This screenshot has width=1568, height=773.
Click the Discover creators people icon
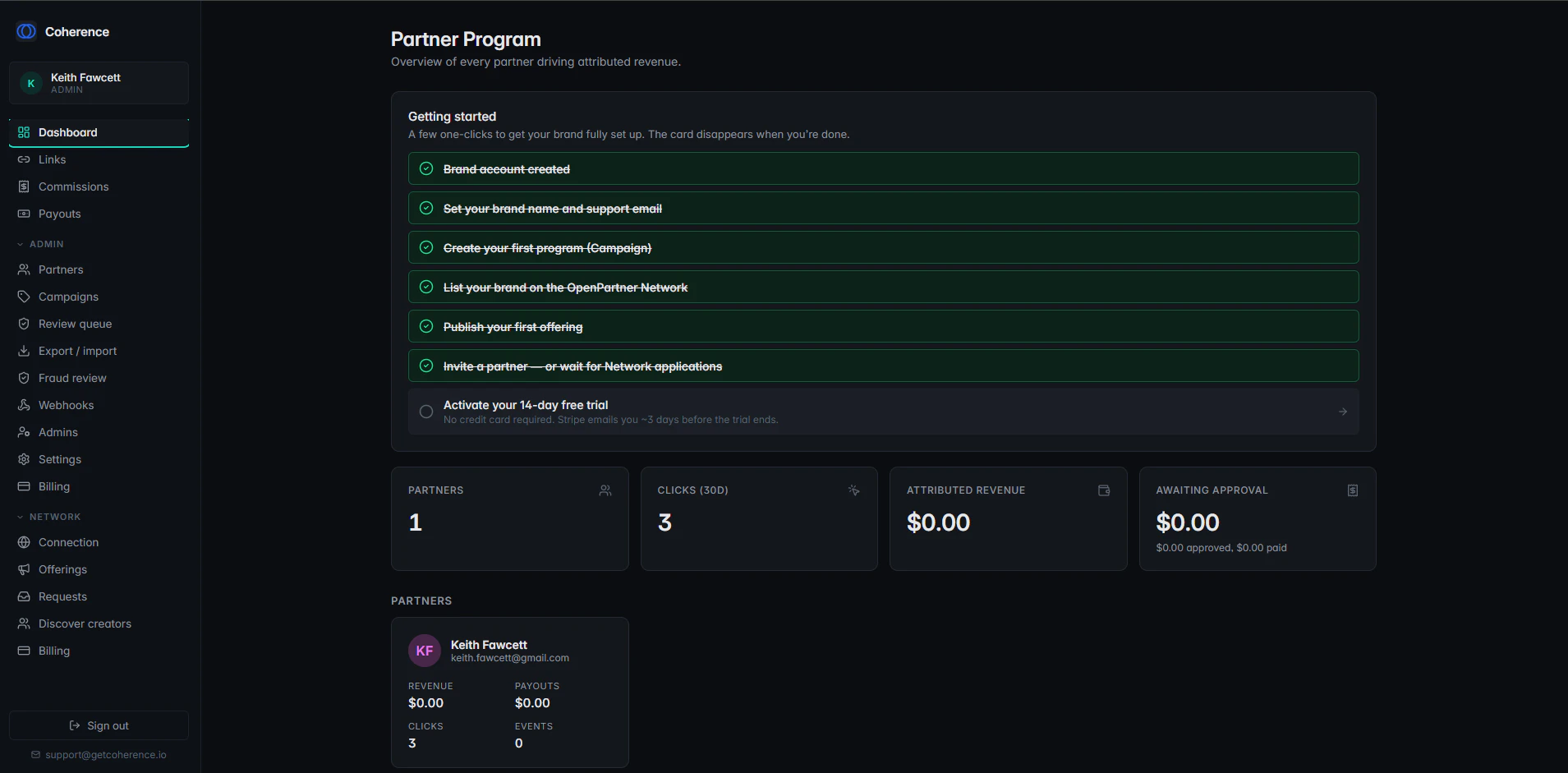click(24, 623)
